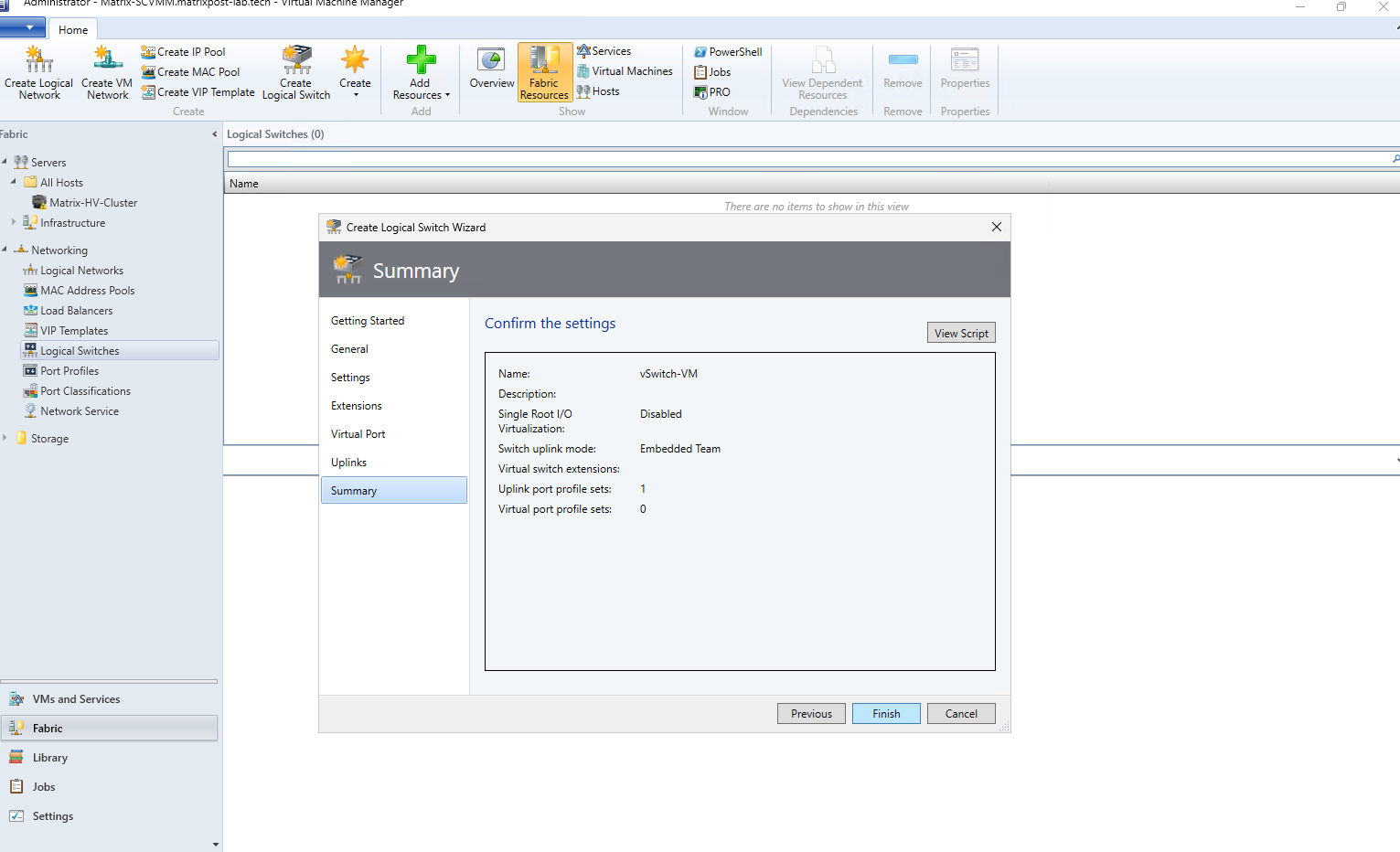Viewport: 1400px width, 852px height.
Task: Open the Settings workspace
Action: click(109, 816)
